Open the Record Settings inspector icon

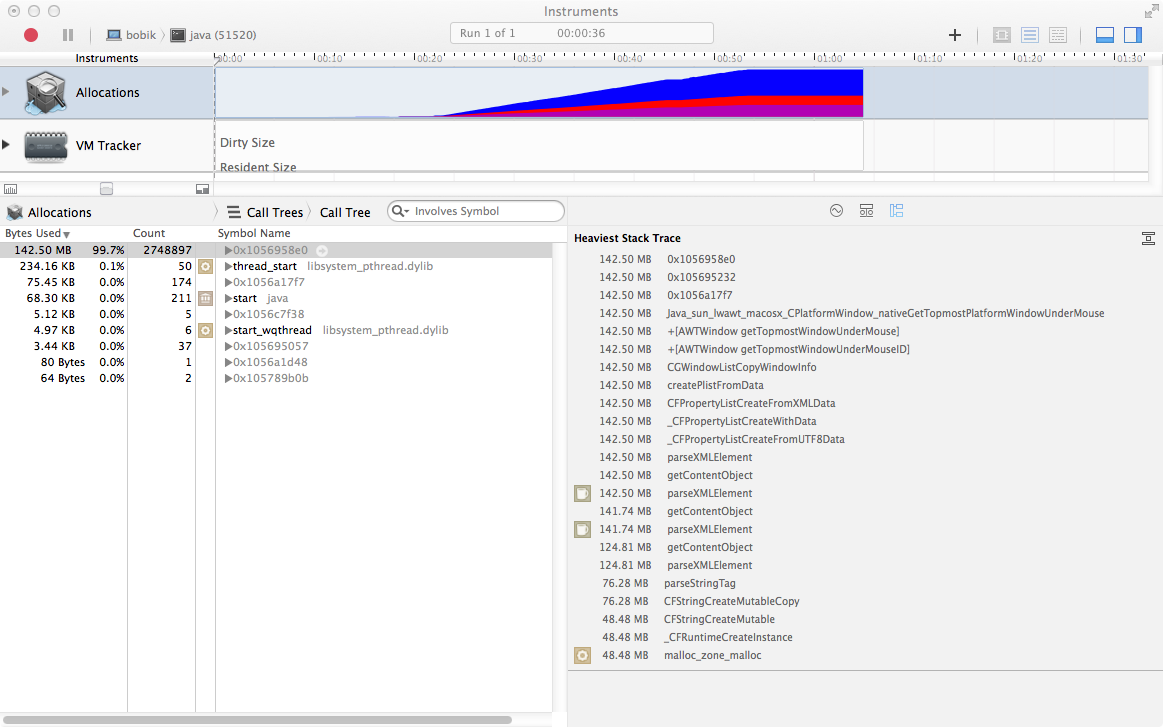pyautogui.click(x=837, y=211)
